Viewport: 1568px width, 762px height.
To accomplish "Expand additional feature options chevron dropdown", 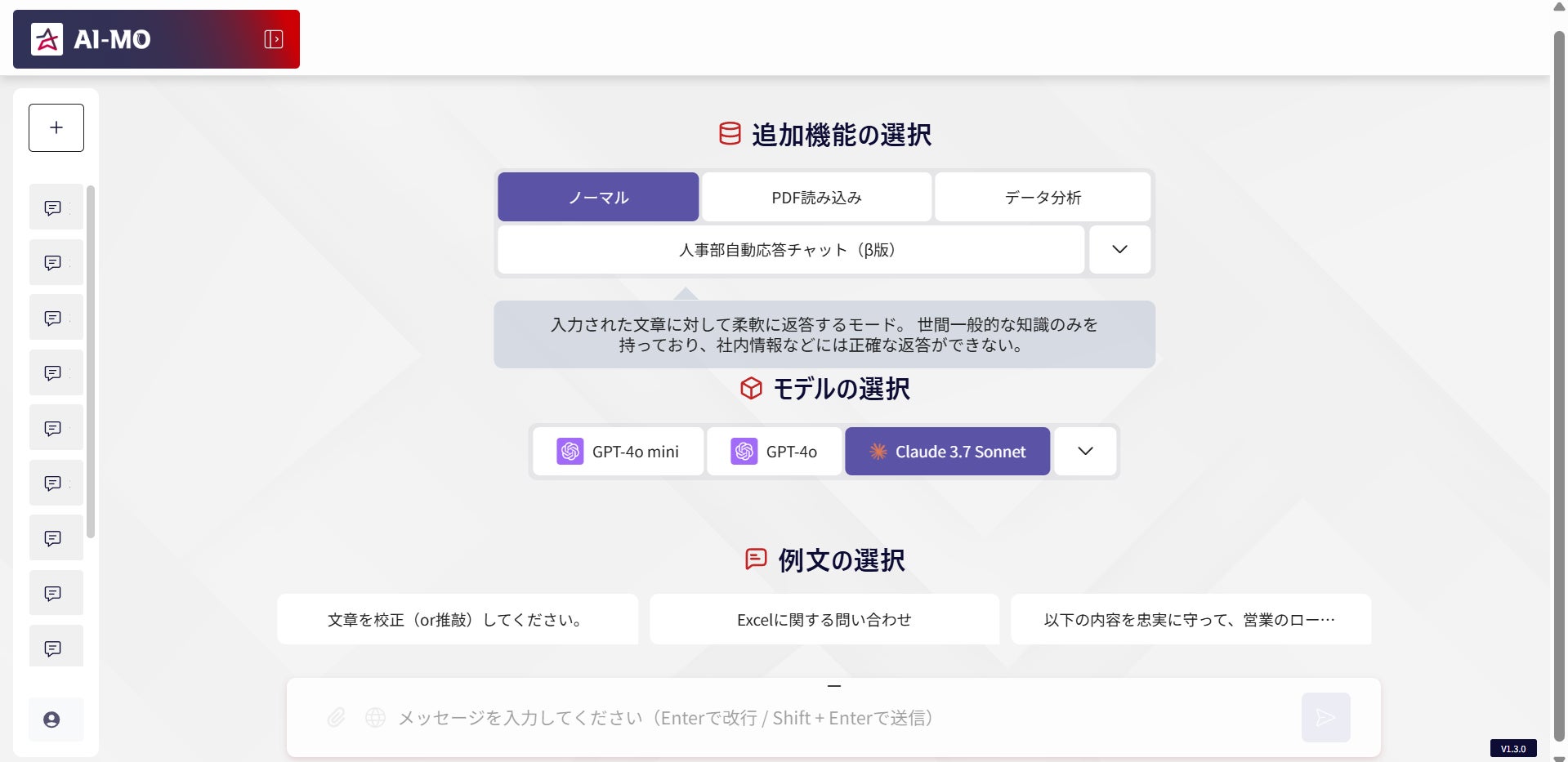I will pos(1119,250).
